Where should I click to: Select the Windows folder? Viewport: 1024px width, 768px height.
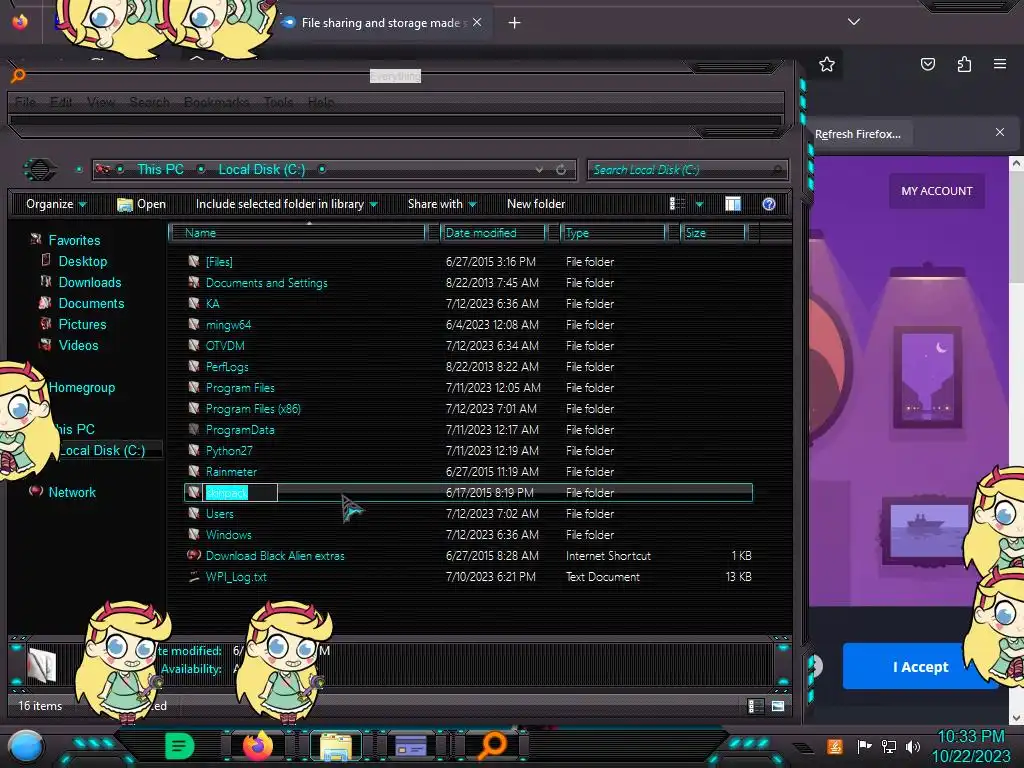pos(228,535)
